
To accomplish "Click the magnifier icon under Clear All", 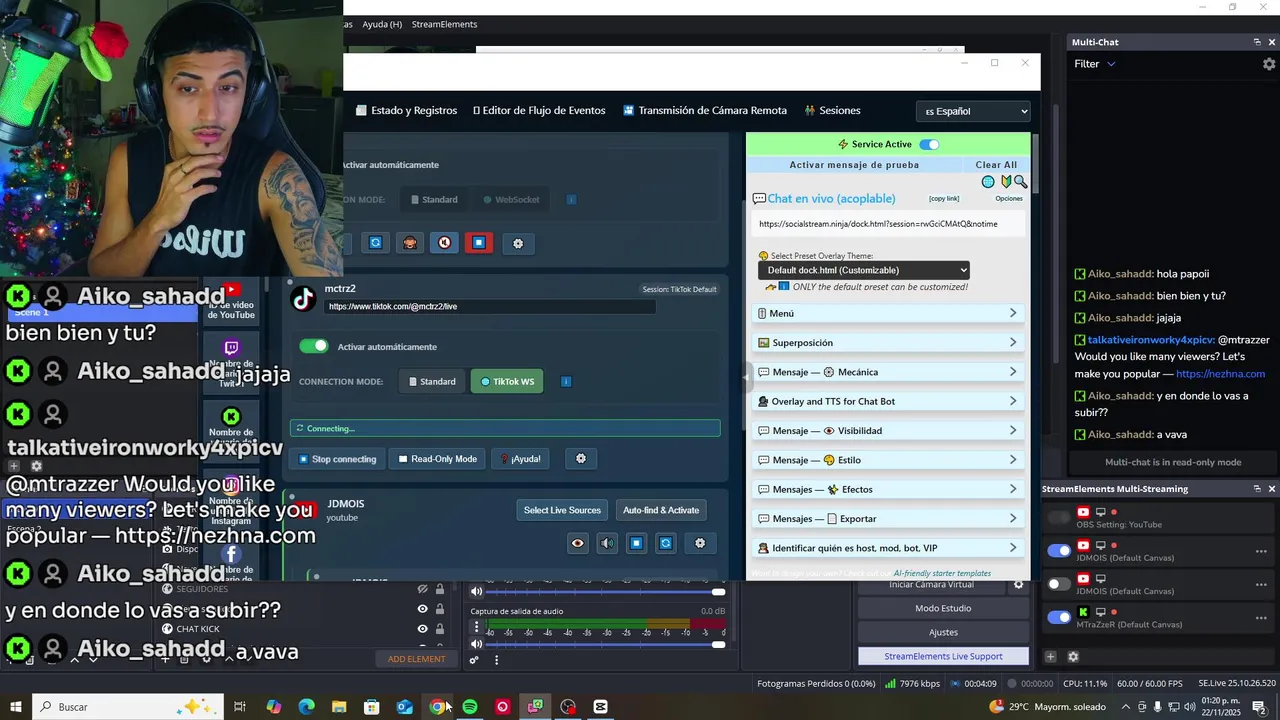I will tap(1020, 182).
